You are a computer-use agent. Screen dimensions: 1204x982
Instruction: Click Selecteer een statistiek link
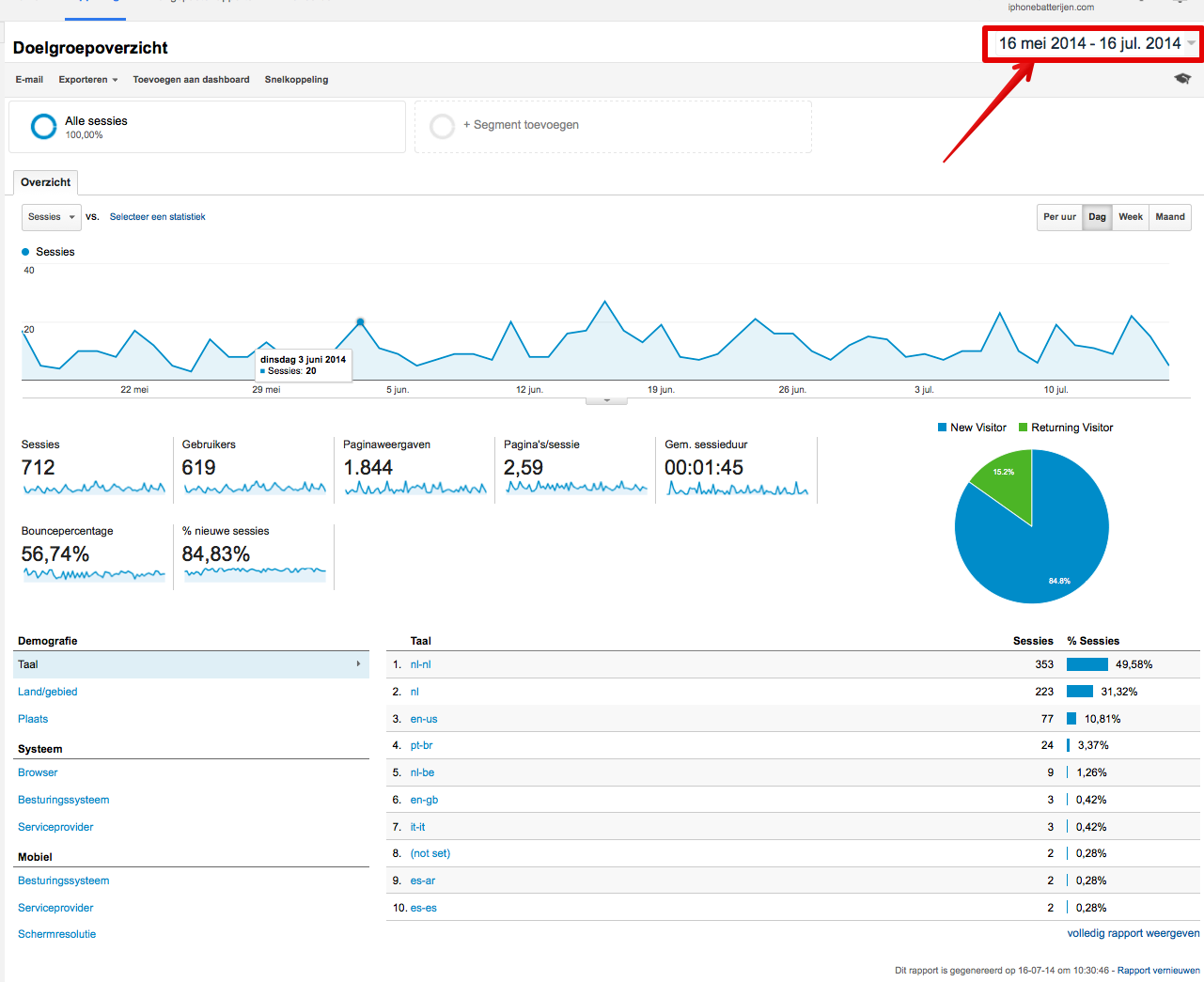pyautogui.click(x=157, y=217)
